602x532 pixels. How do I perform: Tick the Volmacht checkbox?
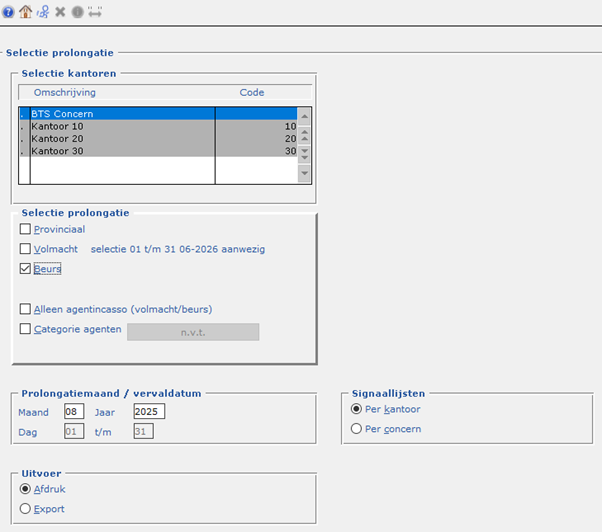pos(26,249)
